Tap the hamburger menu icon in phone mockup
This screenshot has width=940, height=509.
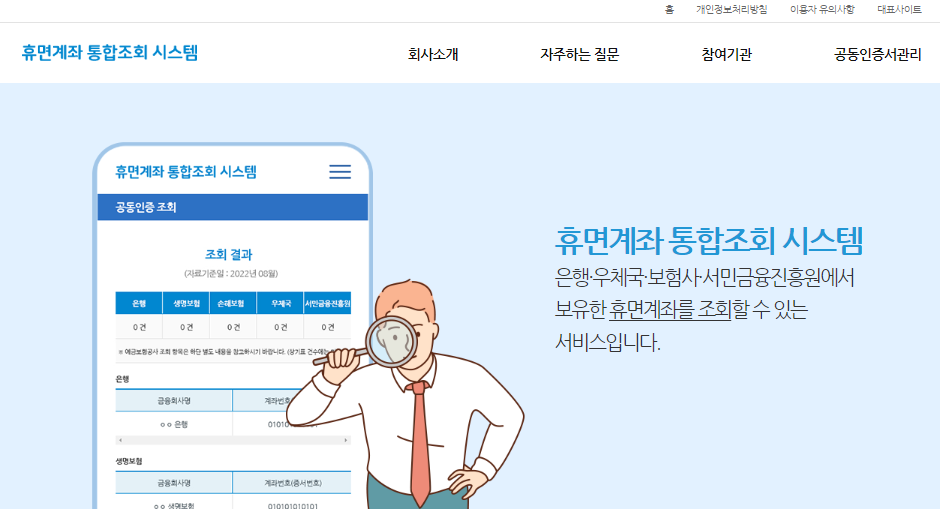click(x=340, y=172)
